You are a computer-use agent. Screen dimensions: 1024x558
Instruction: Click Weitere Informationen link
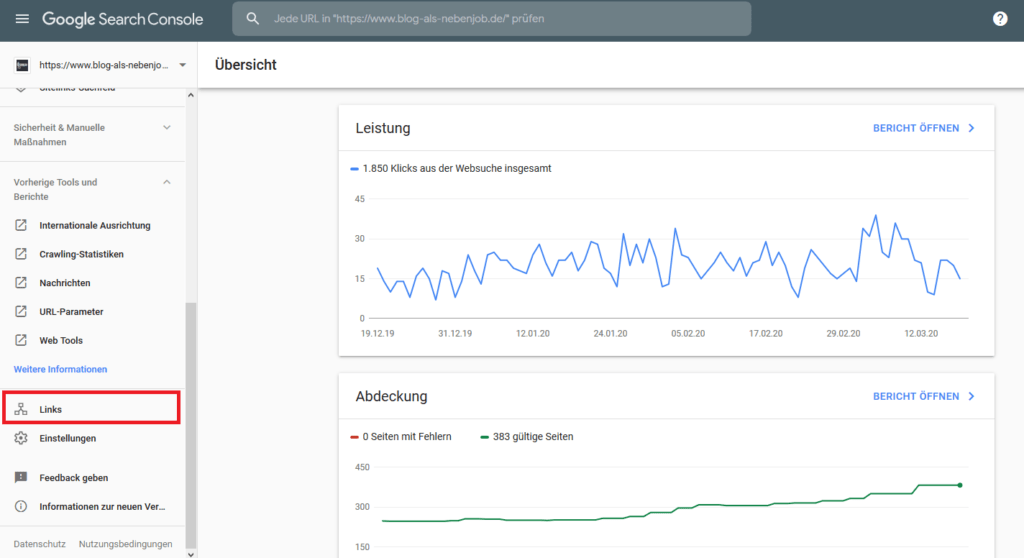pyautogui.click(x=60, y=369)
